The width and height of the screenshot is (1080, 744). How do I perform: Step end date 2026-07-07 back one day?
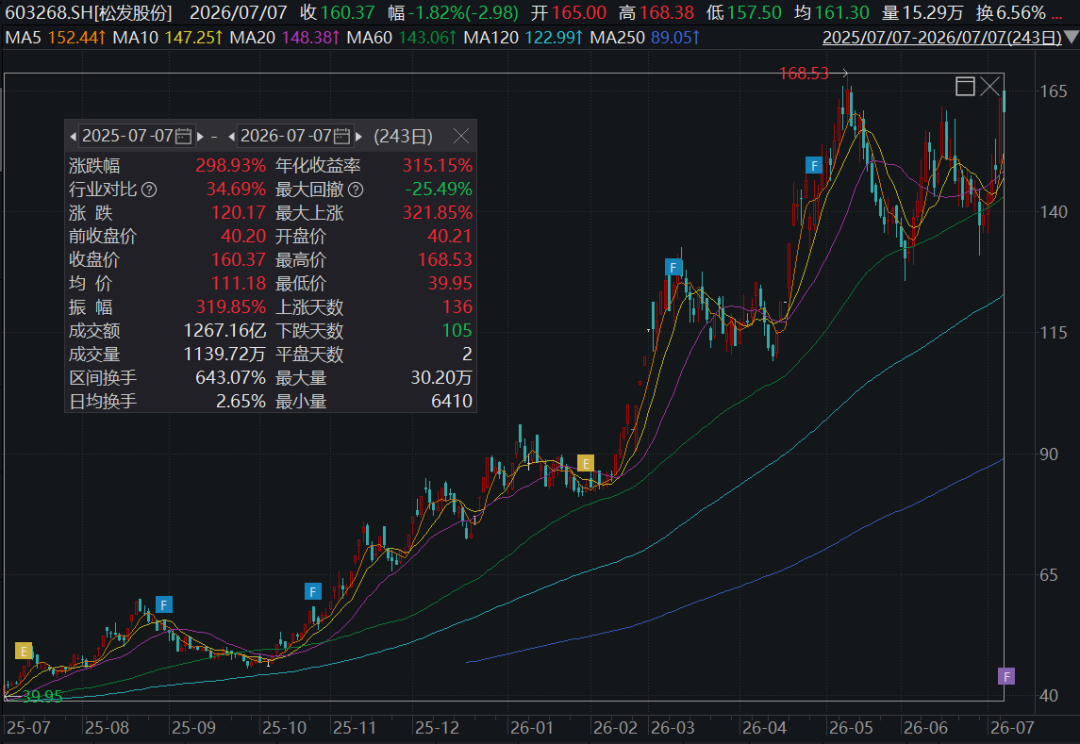(231, 137)
